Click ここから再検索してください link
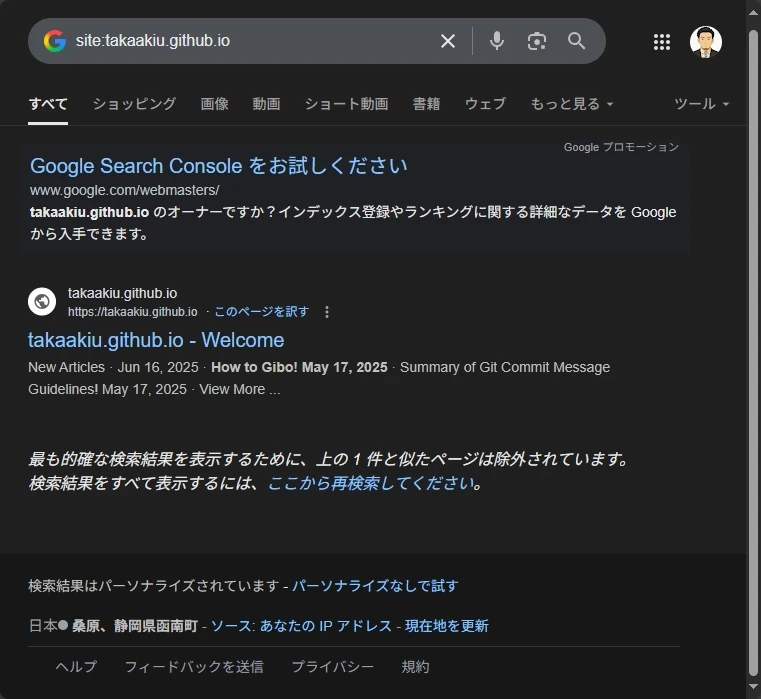Viewport: 761px width, 699px height. pos(371,483)
